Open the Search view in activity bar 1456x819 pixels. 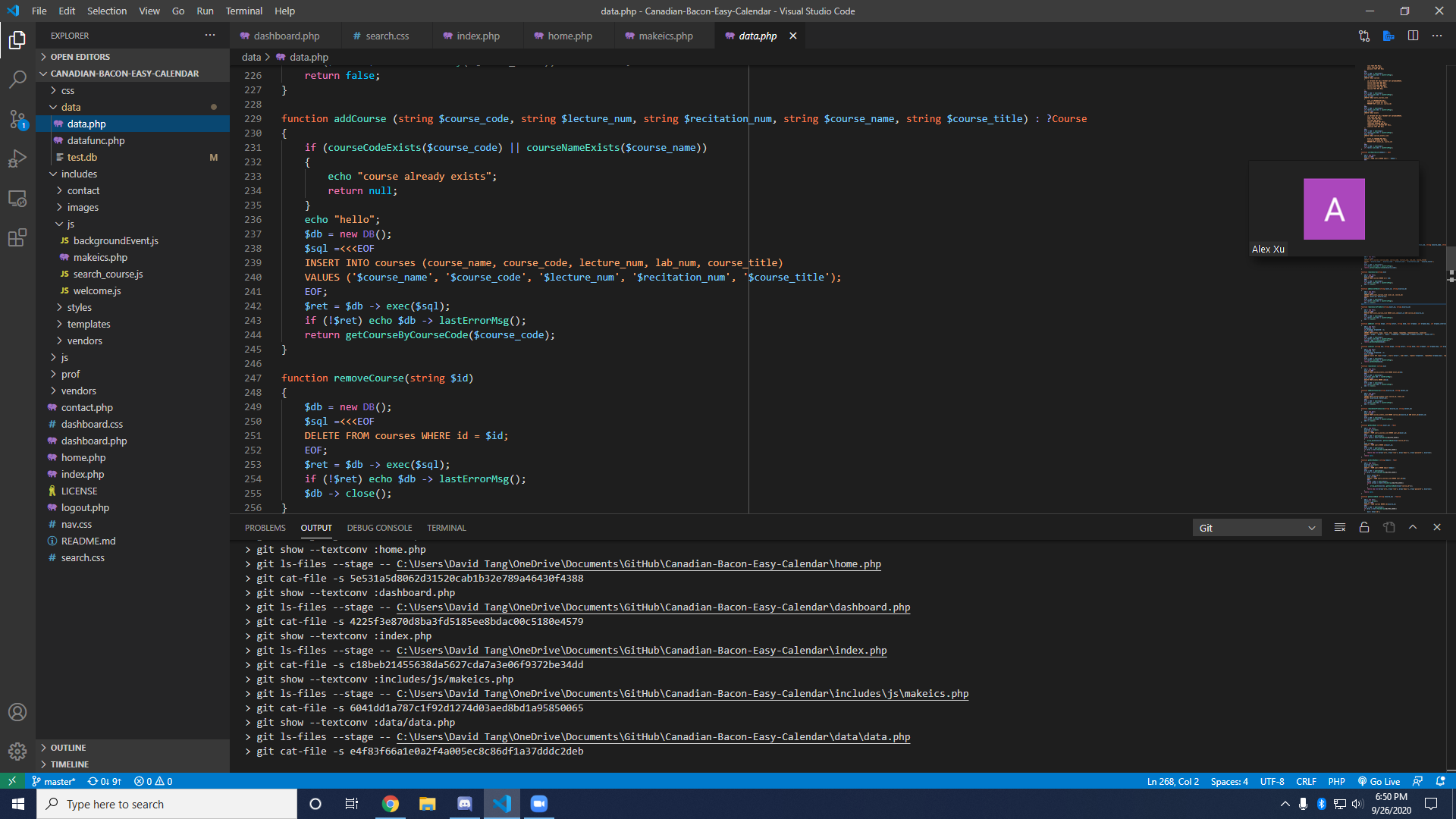[17, 79]
